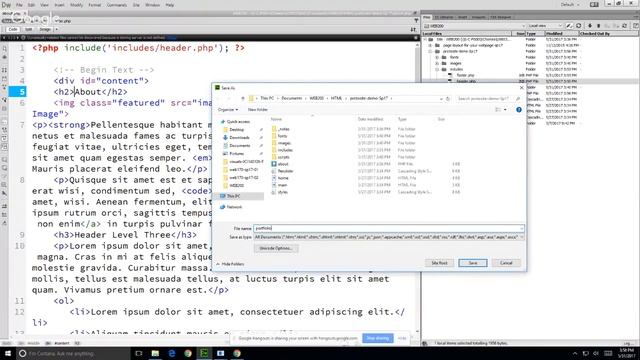The width and height of the screenshot is (640, 360).
Task: Click the connect to remote server icon
Action: [x=569, y=26]
